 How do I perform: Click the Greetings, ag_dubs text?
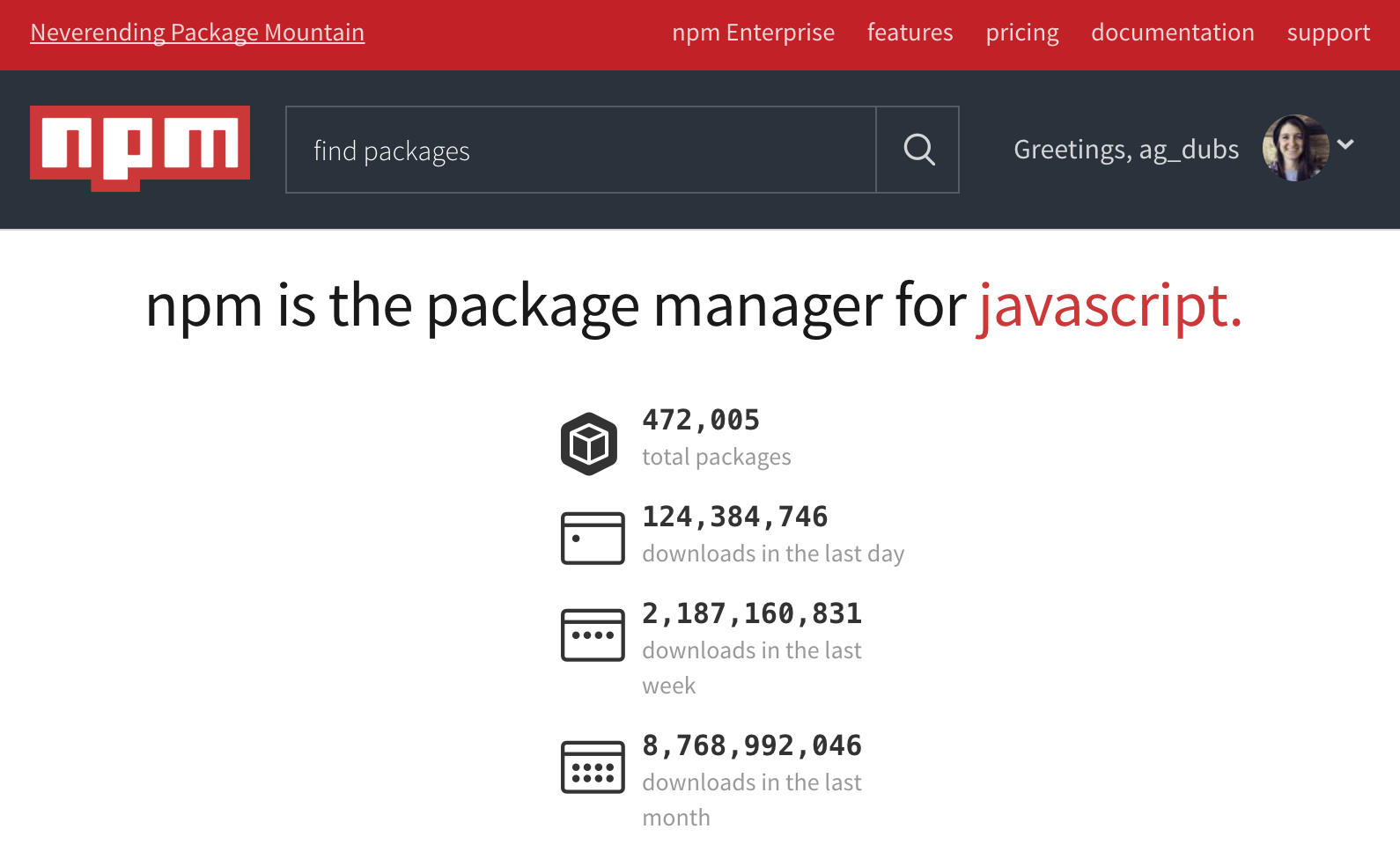pos(1126,150)
